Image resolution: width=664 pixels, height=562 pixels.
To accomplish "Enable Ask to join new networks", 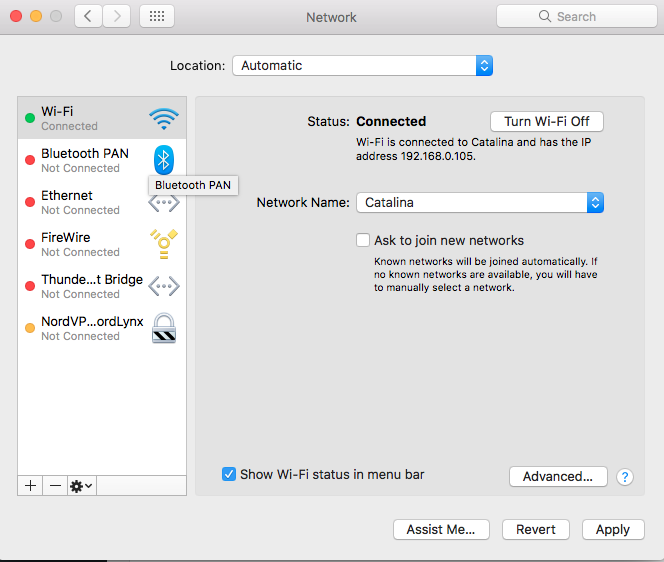I will click(364, 240).
